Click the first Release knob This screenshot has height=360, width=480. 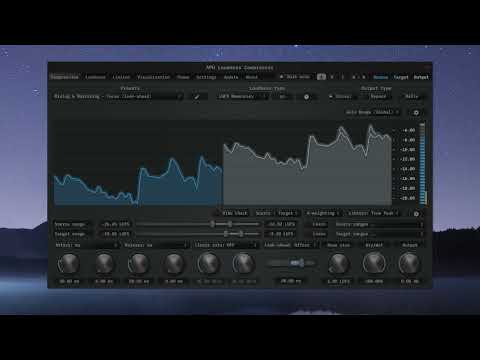pyautogui.click(x=139, y=263)
